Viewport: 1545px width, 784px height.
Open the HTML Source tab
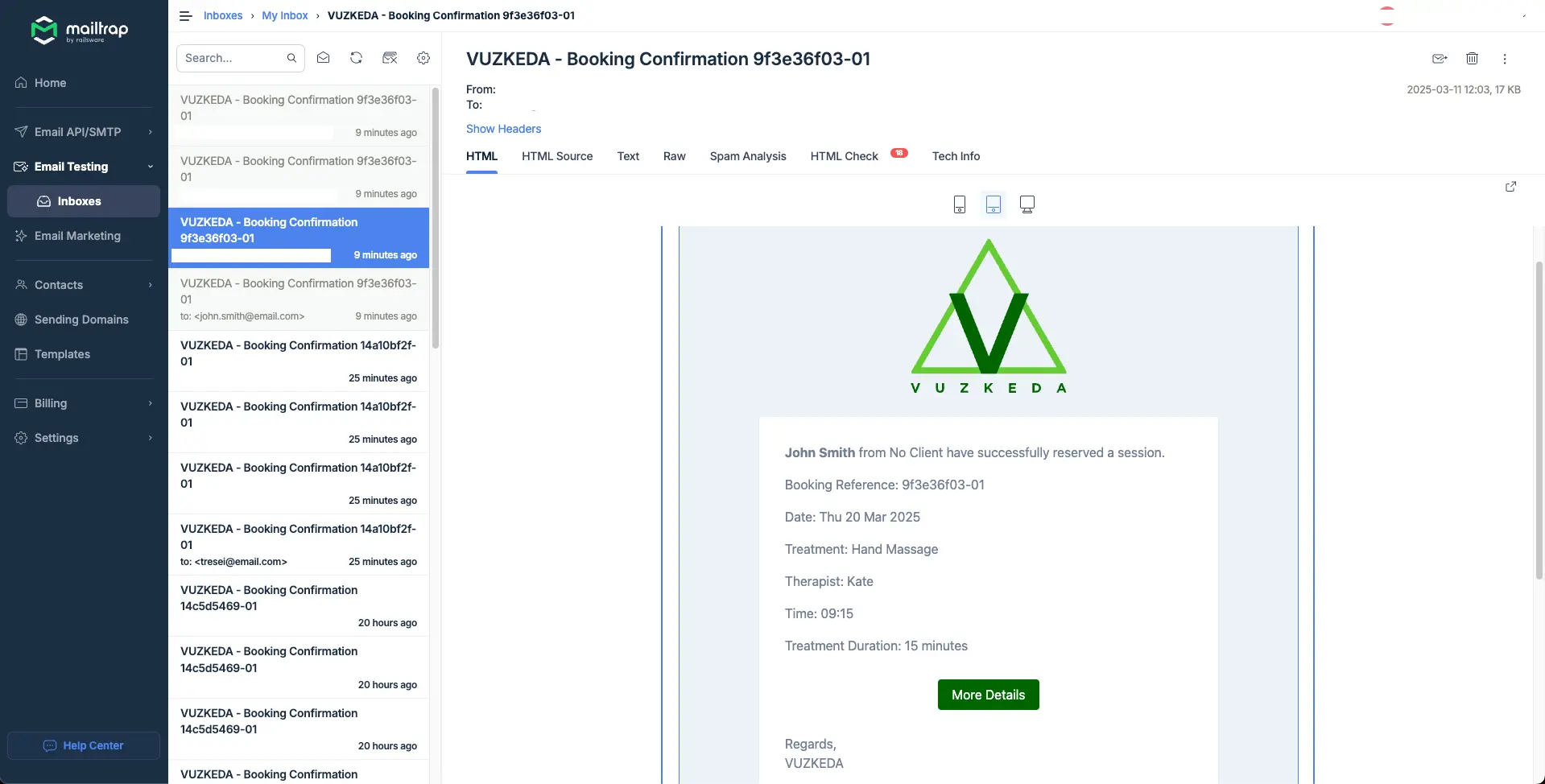pyautogui.click(x=556, y=156)
